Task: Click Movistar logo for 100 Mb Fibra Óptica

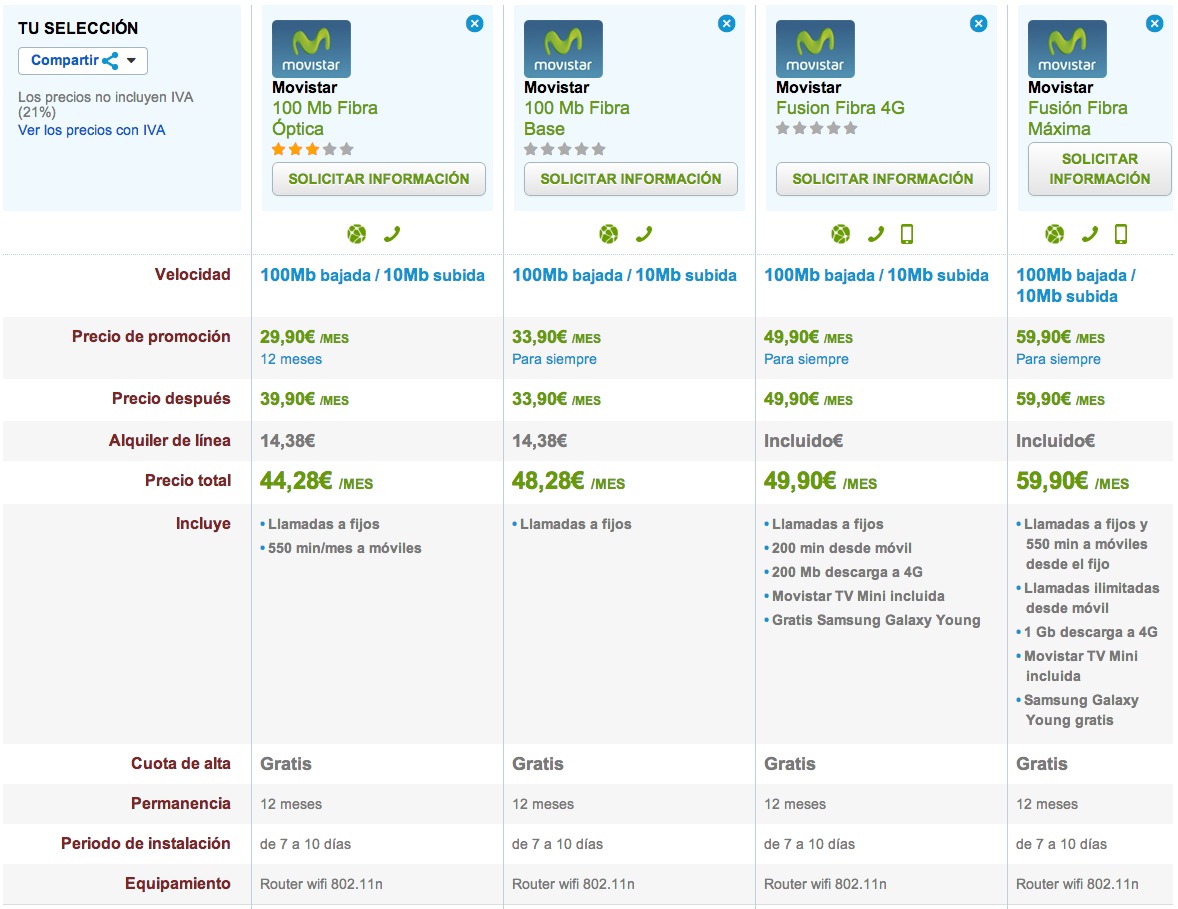Action: click(311, 49)
